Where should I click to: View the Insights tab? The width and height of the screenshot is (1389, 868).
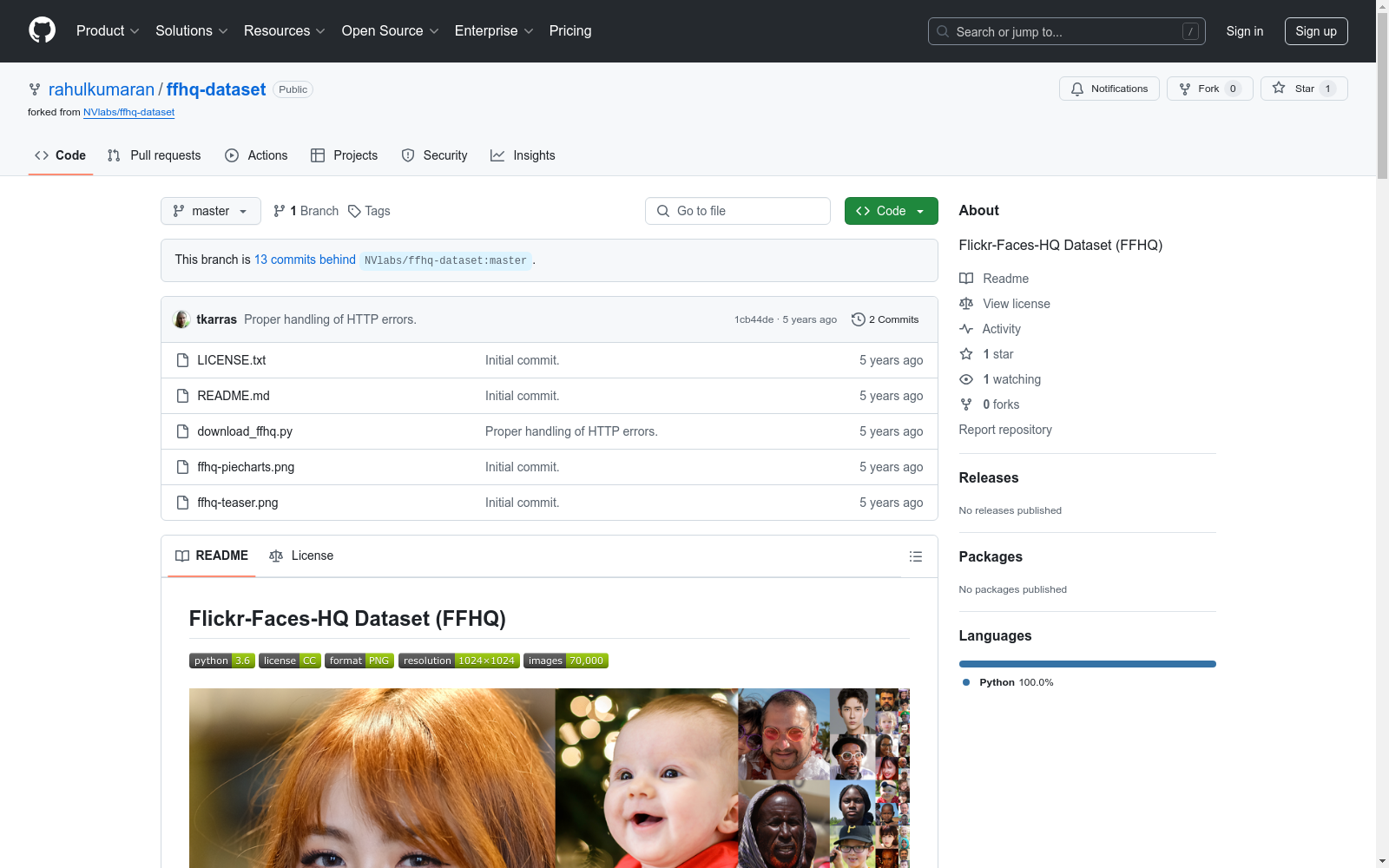pyautogui.click(x=523, y=155)
